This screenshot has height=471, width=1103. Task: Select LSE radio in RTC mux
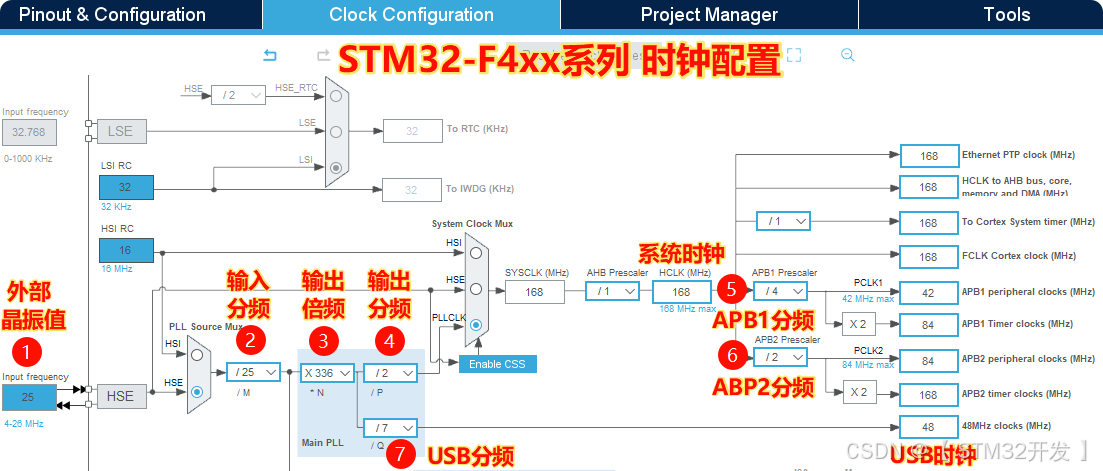[x=336, y=131]
